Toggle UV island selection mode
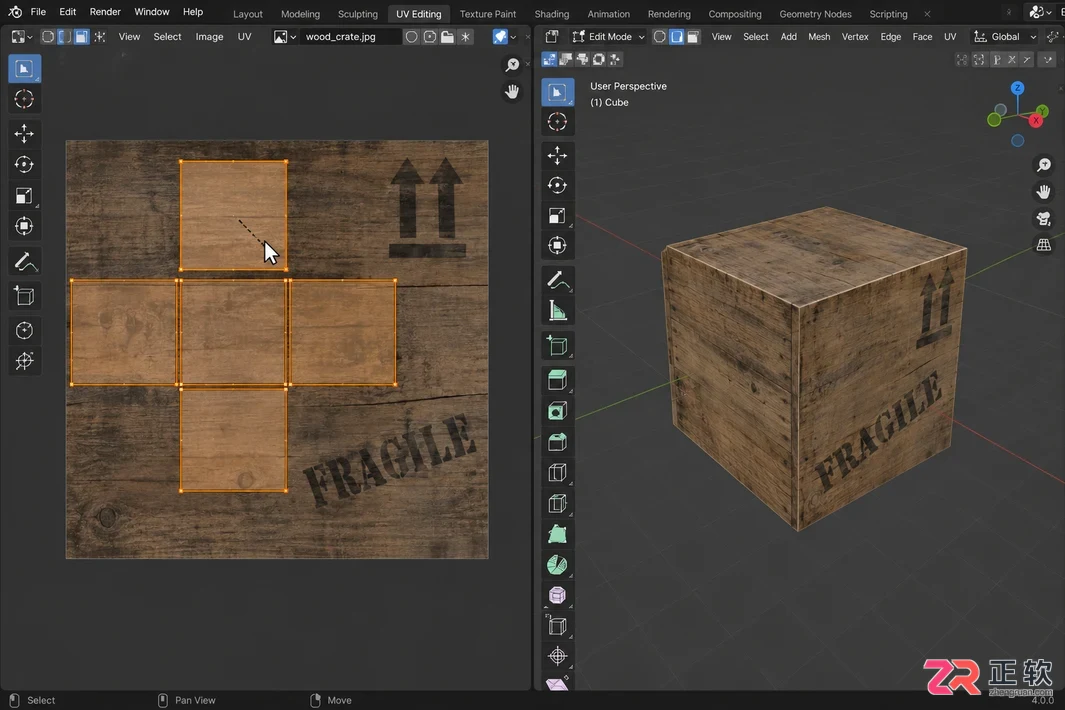The height and width of the screenshot is (710, 1065). click(x=99, y=37)
